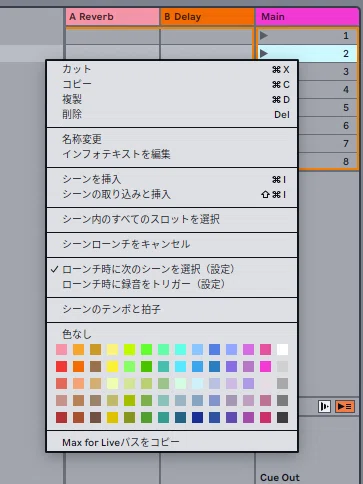This screenshot has width=363, height=484.
Task: Select scene 6 in Main track
Action: pyautogui.click(x=327, y=125)
